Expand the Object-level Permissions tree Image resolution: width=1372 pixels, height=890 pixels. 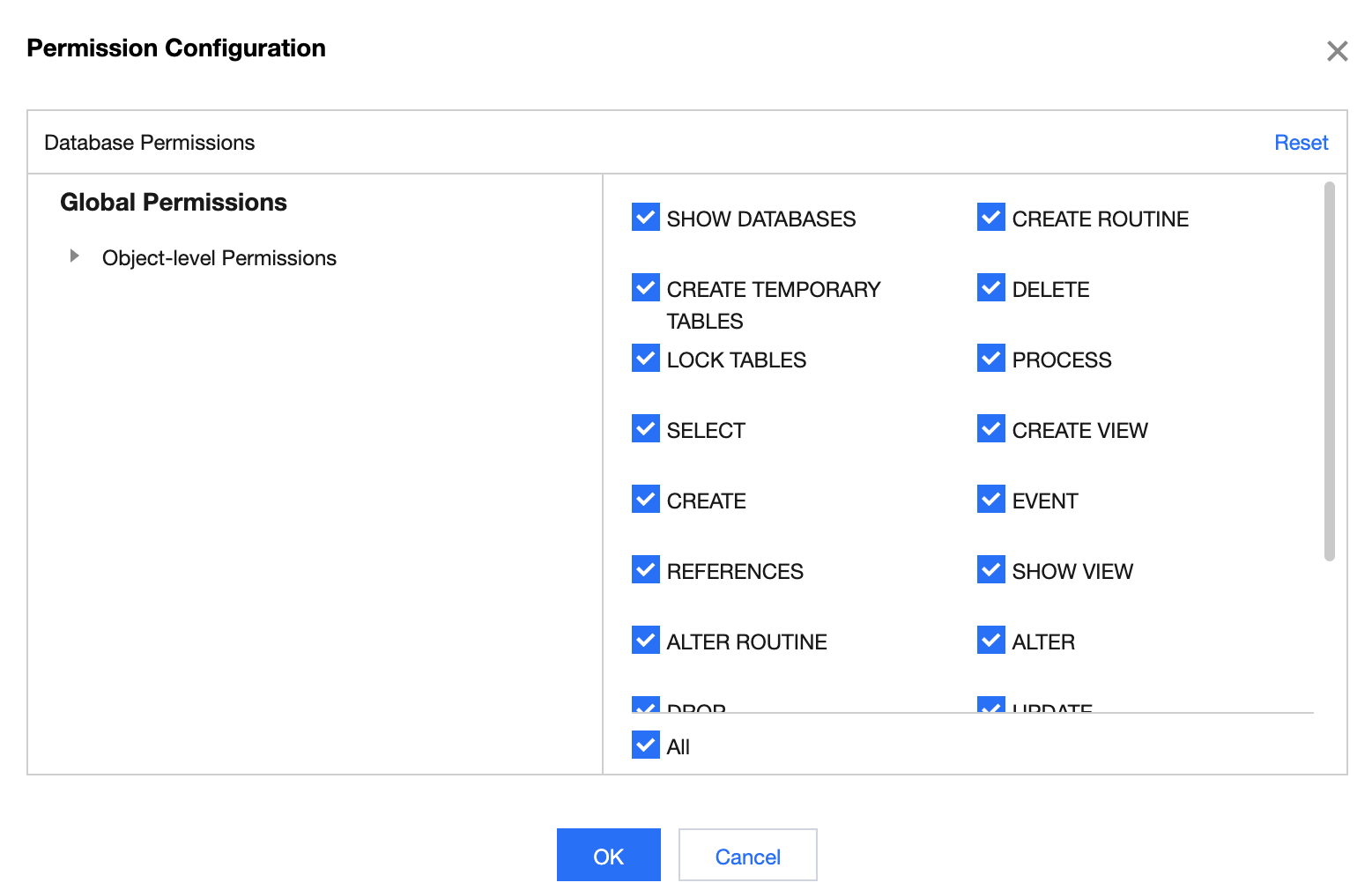[x=75, y=256]
